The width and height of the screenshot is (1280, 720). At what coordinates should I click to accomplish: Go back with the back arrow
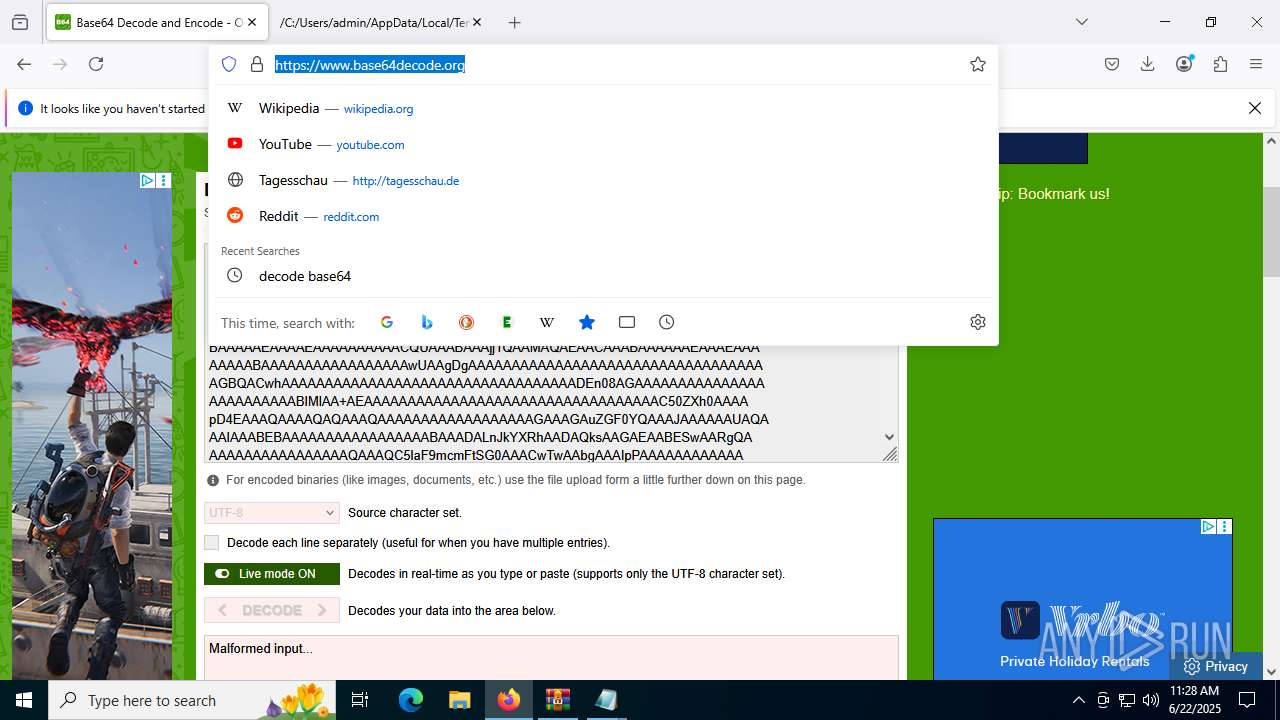[x=24, y=64]
